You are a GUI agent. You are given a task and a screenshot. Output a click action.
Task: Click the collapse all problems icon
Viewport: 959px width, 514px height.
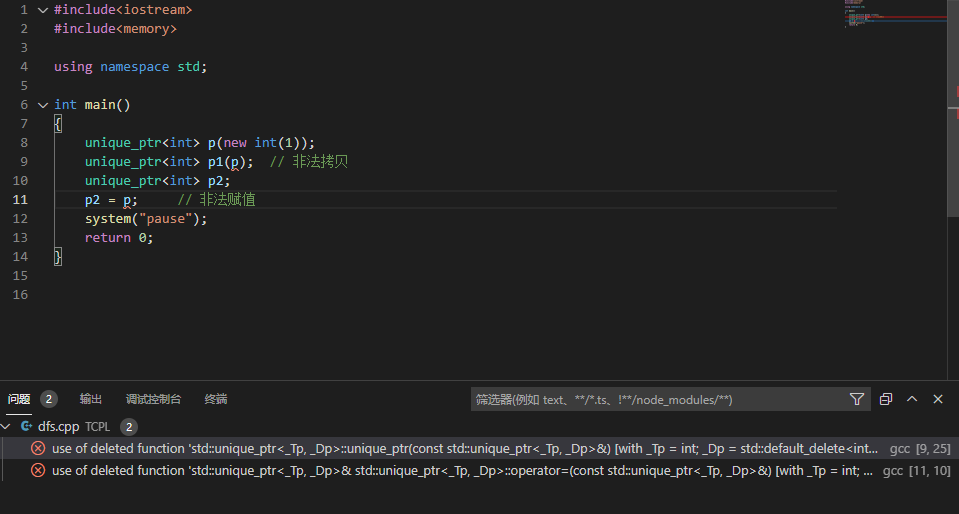(x=886, y=400)
